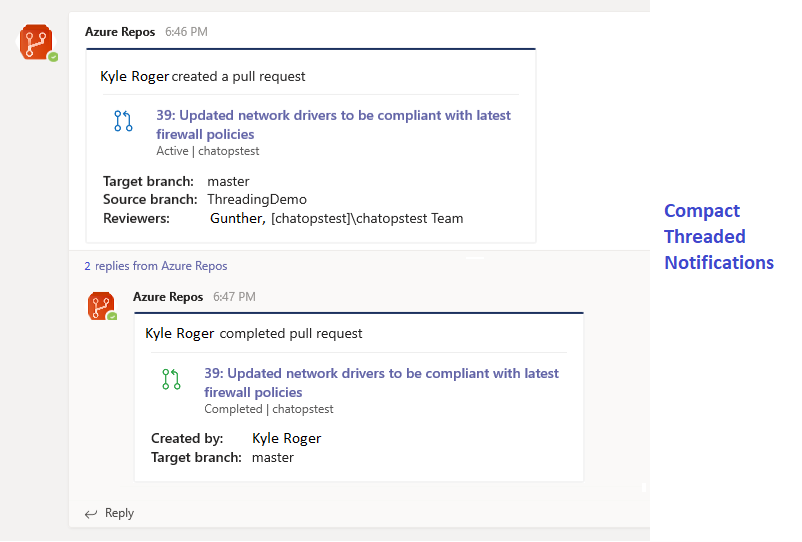Click the green presence badge on the reply avatar
The image size is (802, 542).
pyautogui.click(x=112, y=316)
